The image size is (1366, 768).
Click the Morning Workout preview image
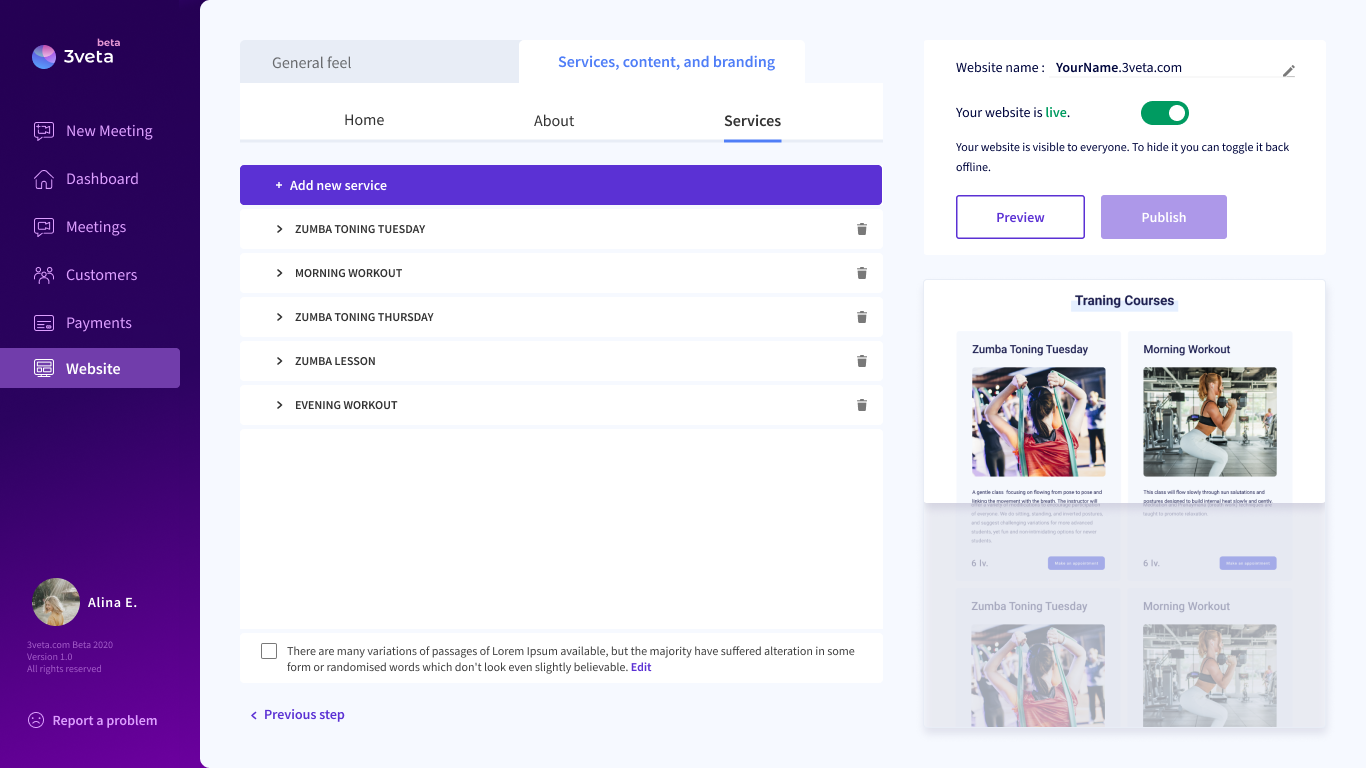click(1210, 421)
